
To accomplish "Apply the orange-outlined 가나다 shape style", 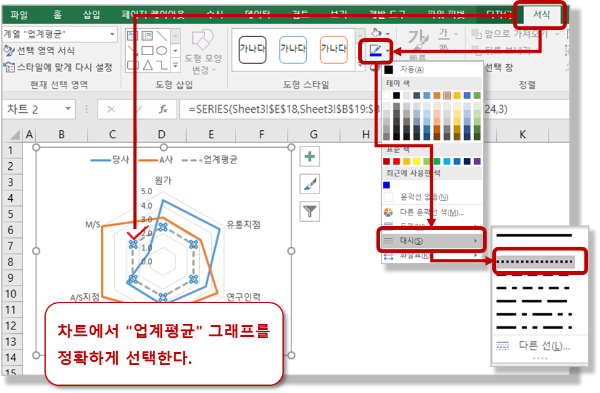I will tap(333, 49).
